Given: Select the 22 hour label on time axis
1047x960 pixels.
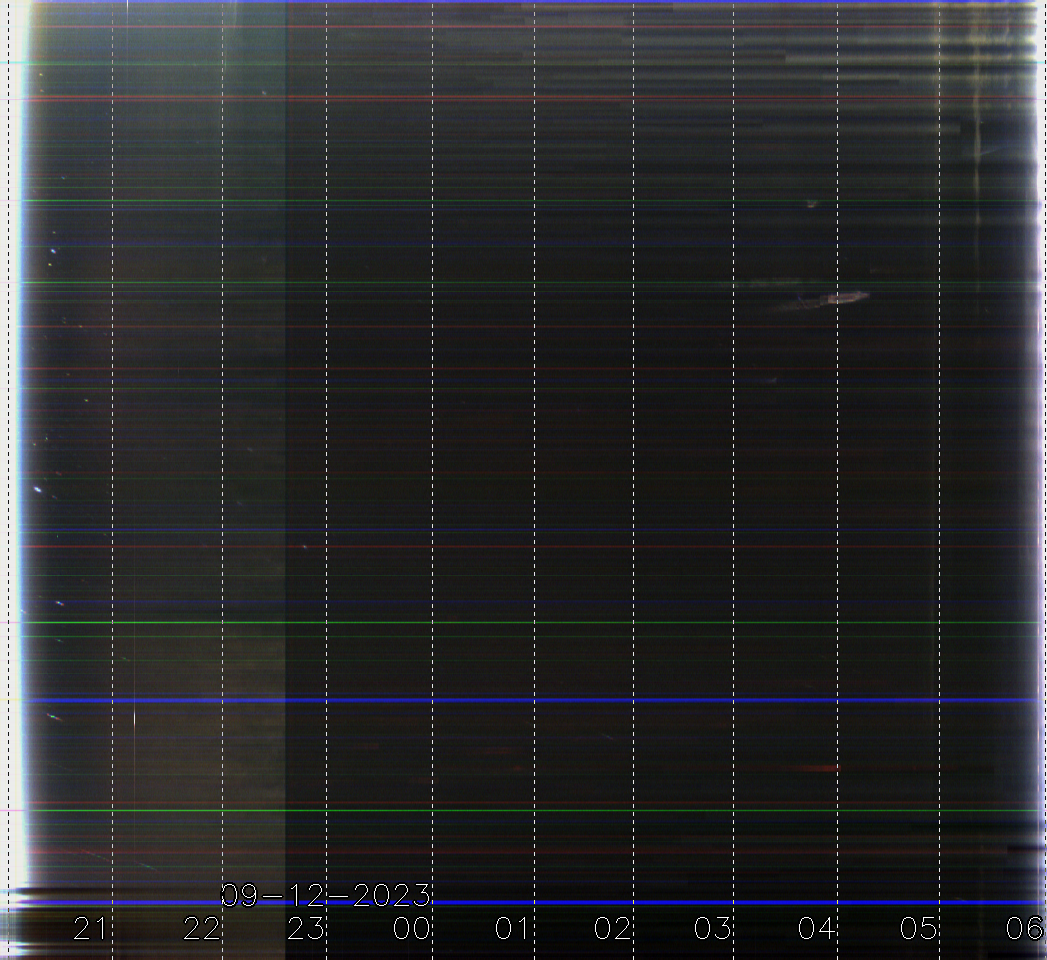Looking at the screenshot, I should (202, 929).
